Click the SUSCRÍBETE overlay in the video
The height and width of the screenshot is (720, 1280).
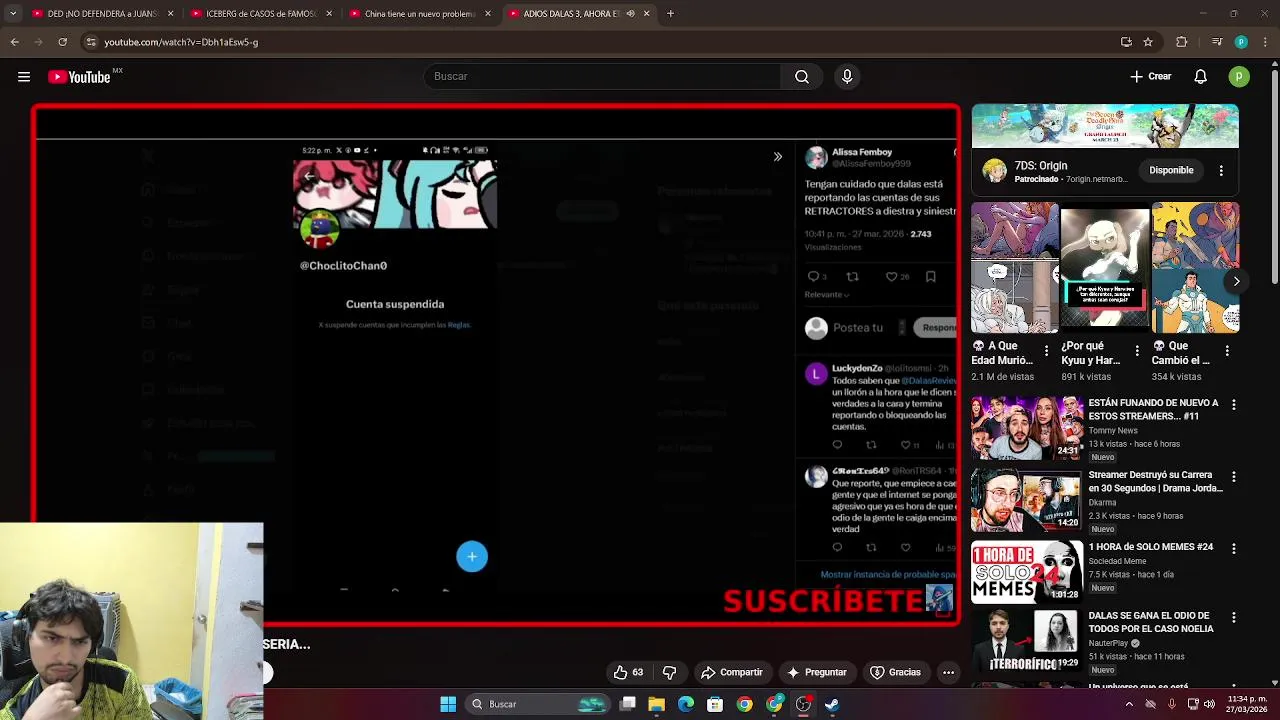pyautogui.click(x=822, y=601)
